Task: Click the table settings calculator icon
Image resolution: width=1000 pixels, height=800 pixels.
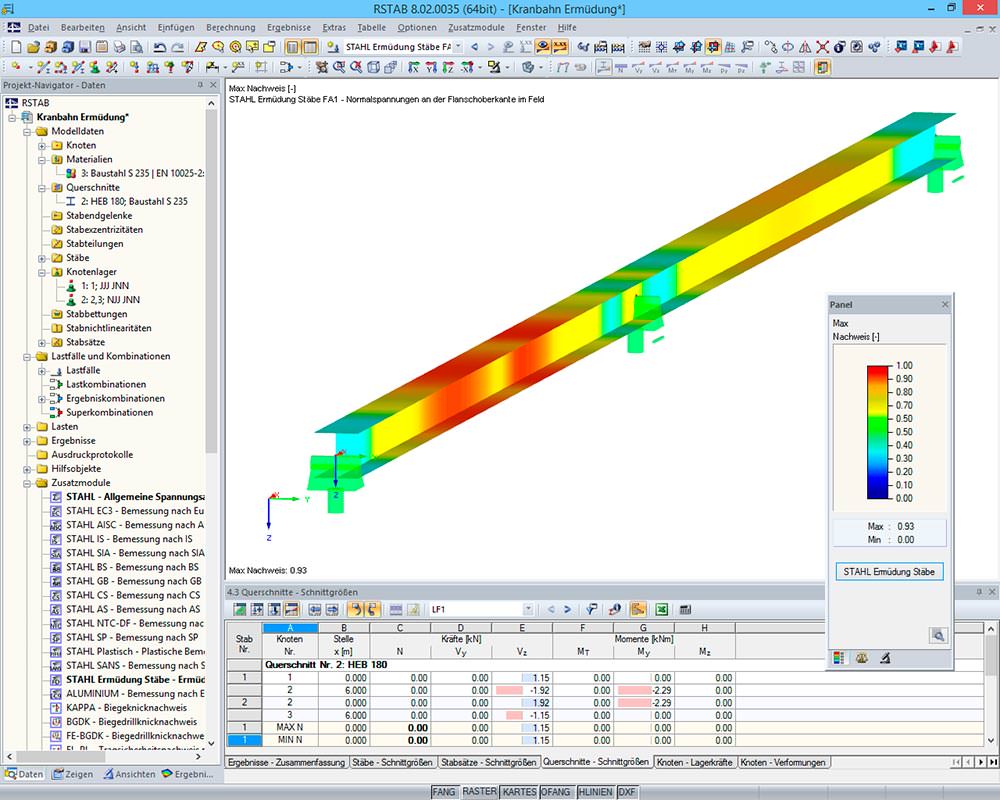Action: pos(686,610)
